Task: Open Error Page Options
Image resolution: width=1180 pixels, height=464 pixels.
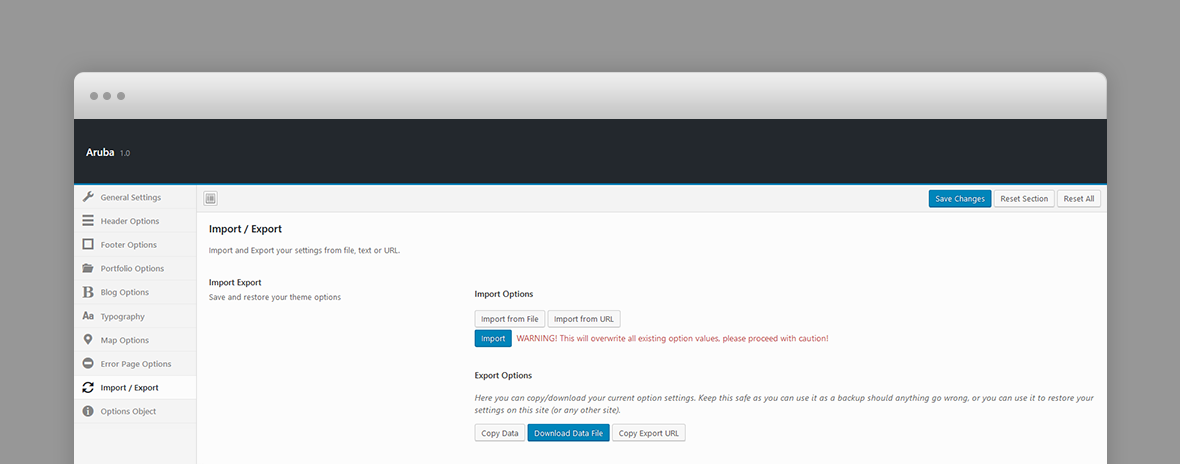Action: coord(135,364)
